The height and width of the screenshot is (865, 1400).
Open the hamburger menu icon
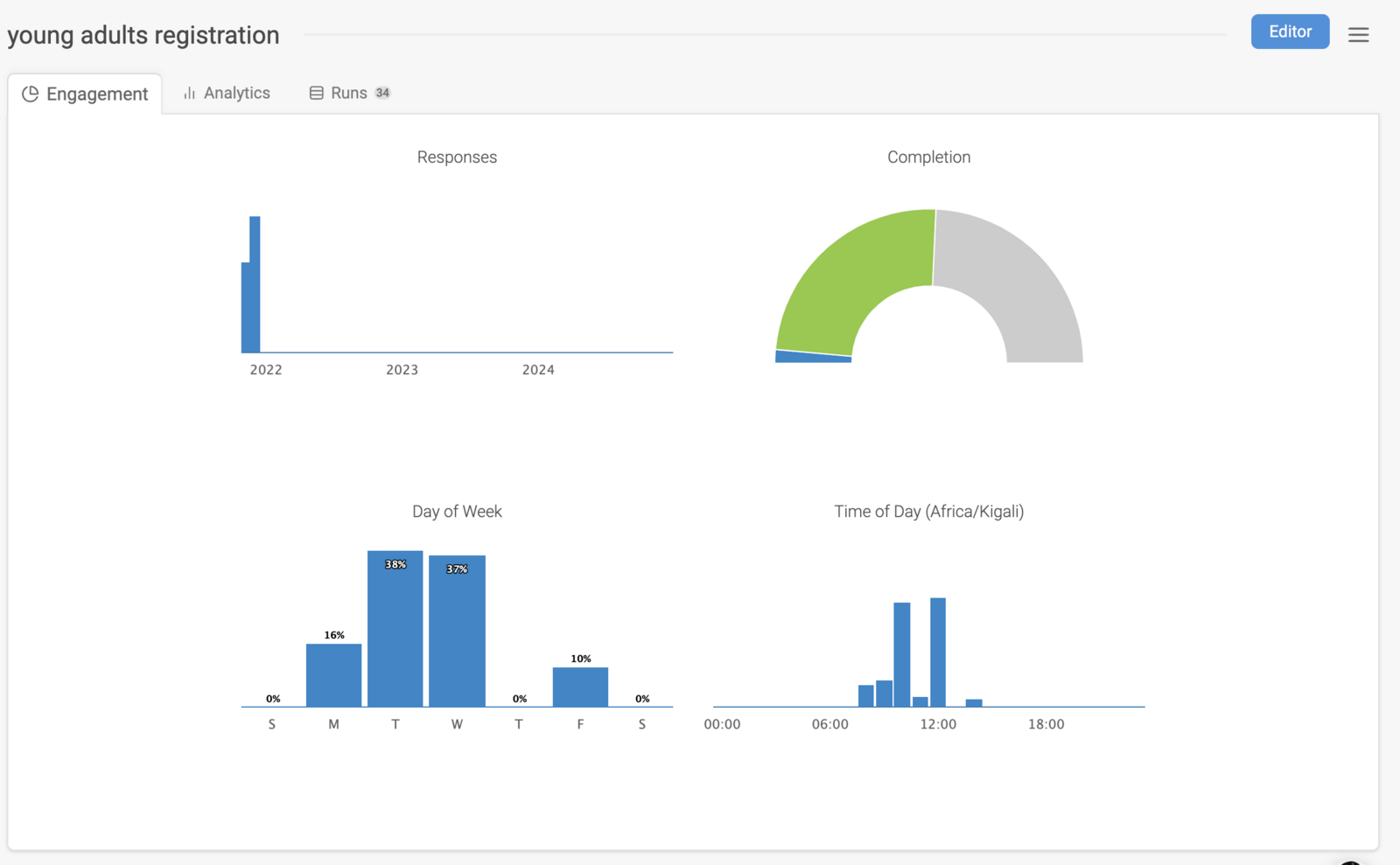click(1358, 35)
